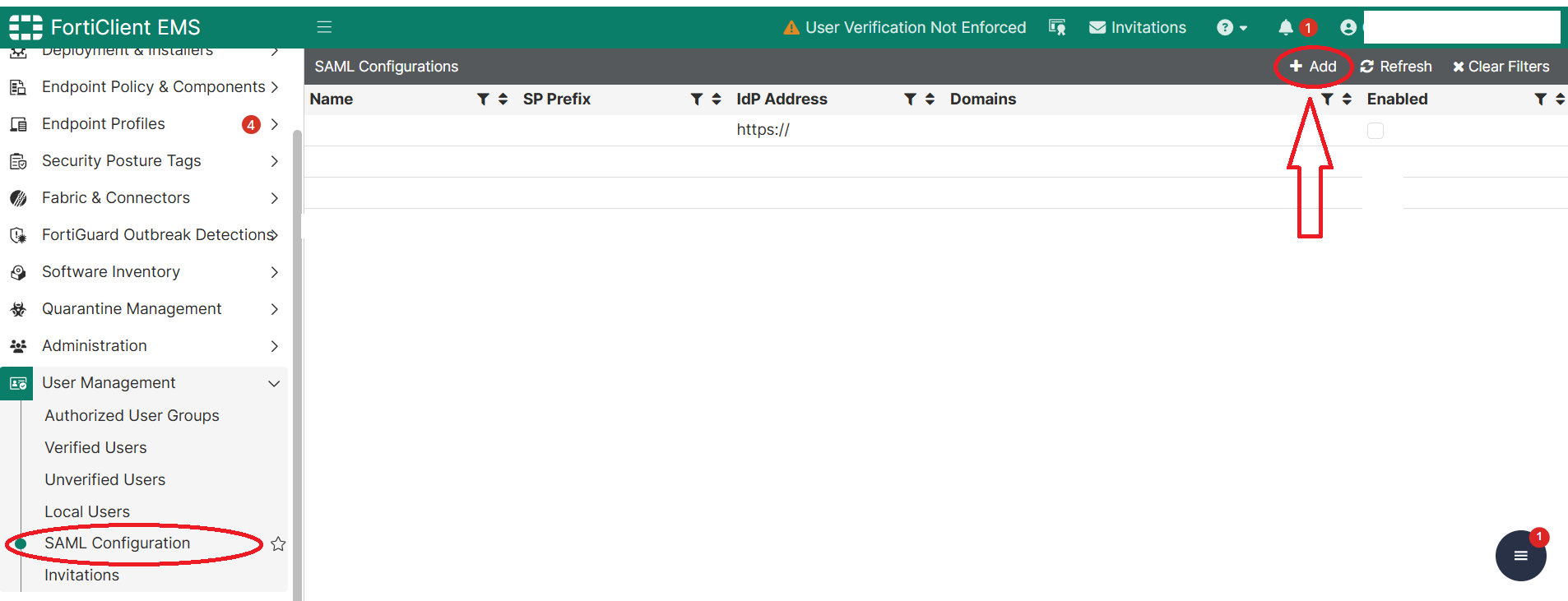Select SAML Configuration in sidebar

point(117,543)
